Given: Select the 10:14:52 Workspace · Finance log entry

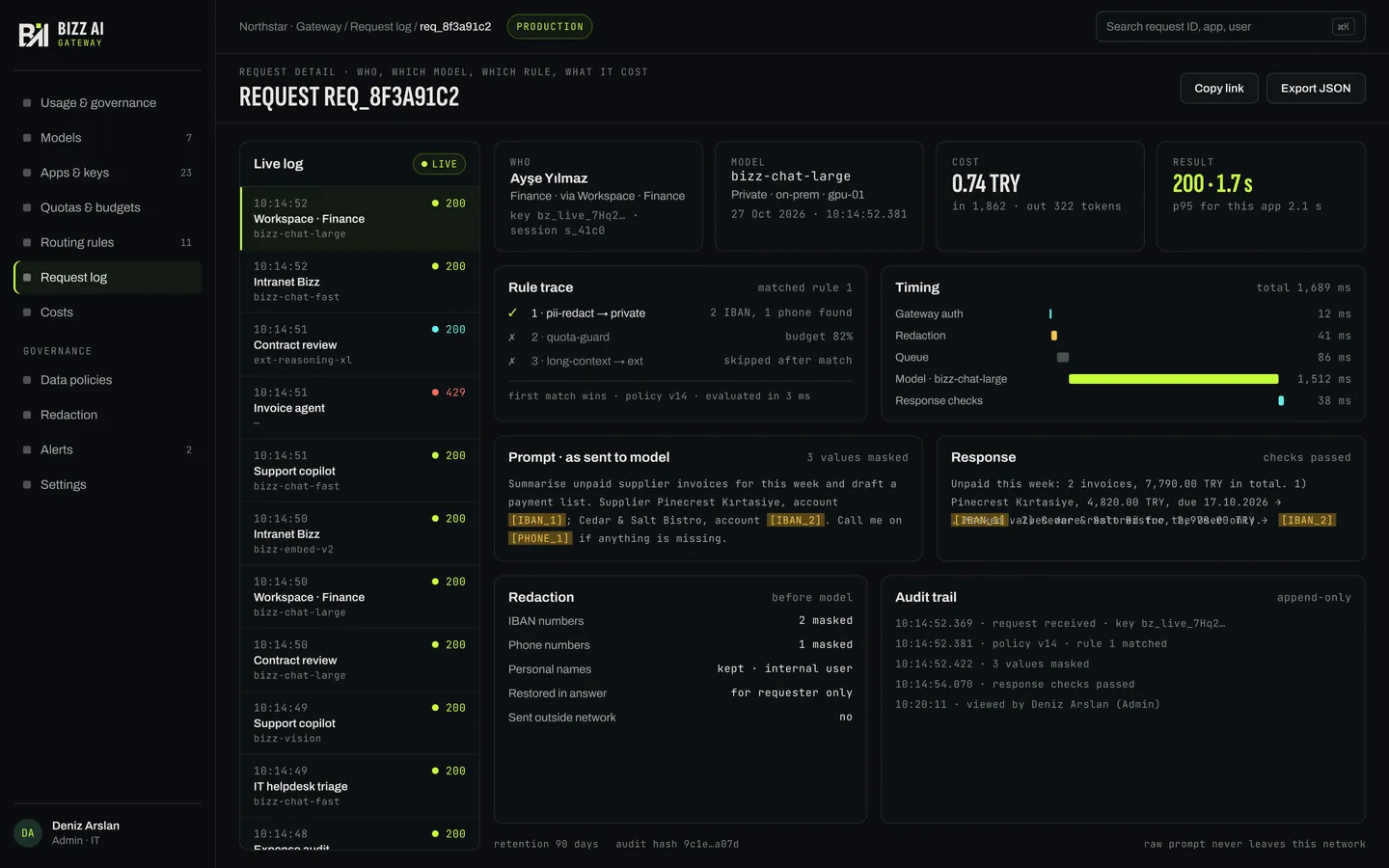Looking at the screenshot, I should [x=360, y=219].
